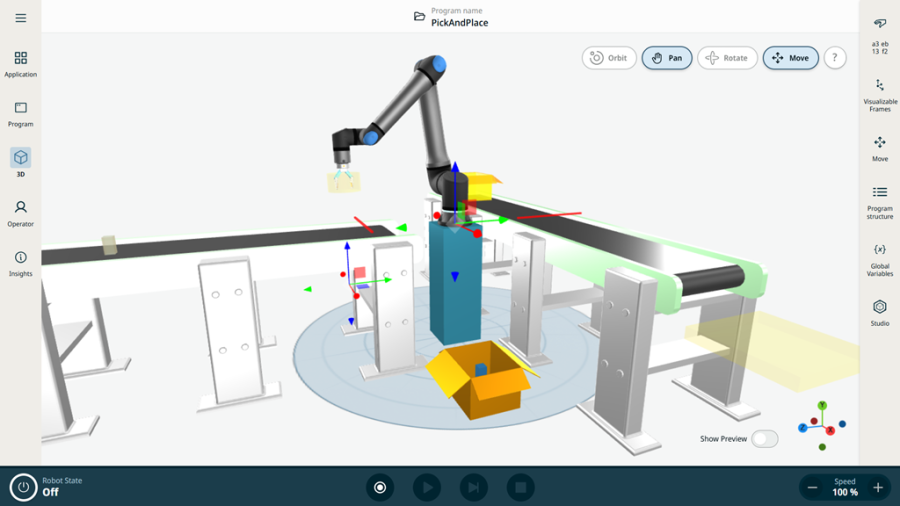
Task: Click the robot power state button
Action: (x=23, y=487)
